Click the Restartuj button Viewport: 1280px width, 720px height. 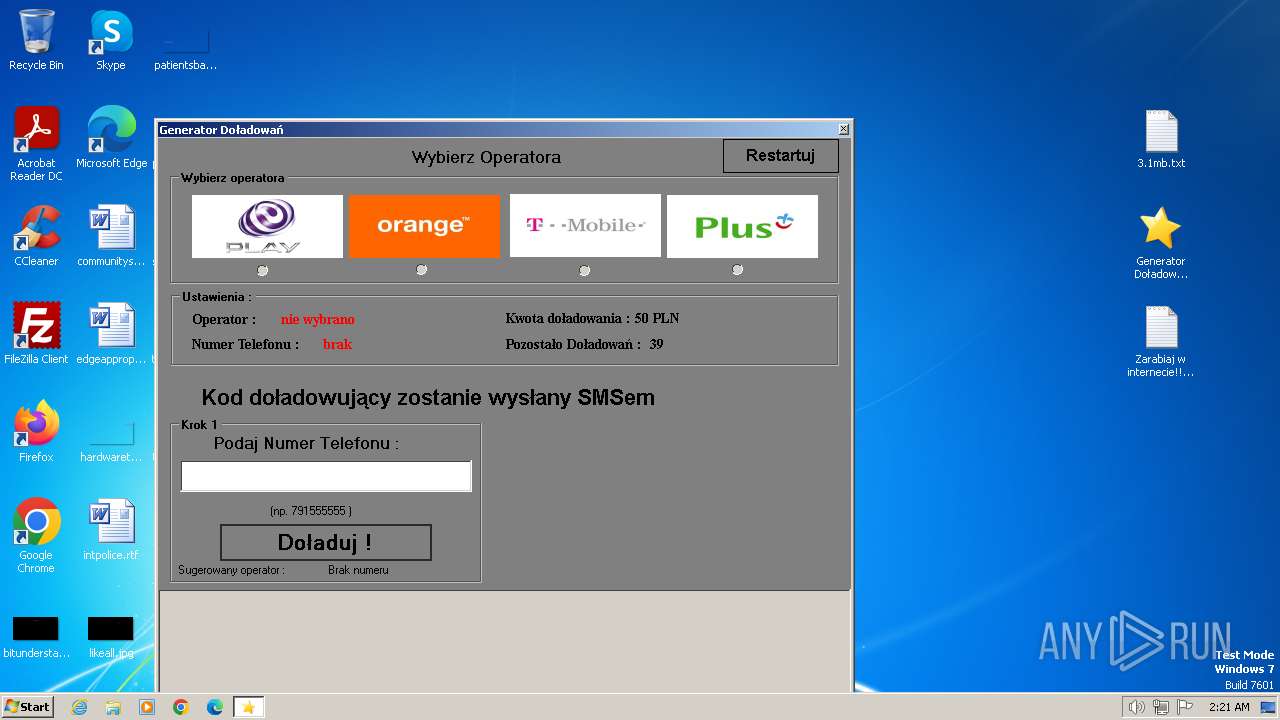[x=780, y=156]
